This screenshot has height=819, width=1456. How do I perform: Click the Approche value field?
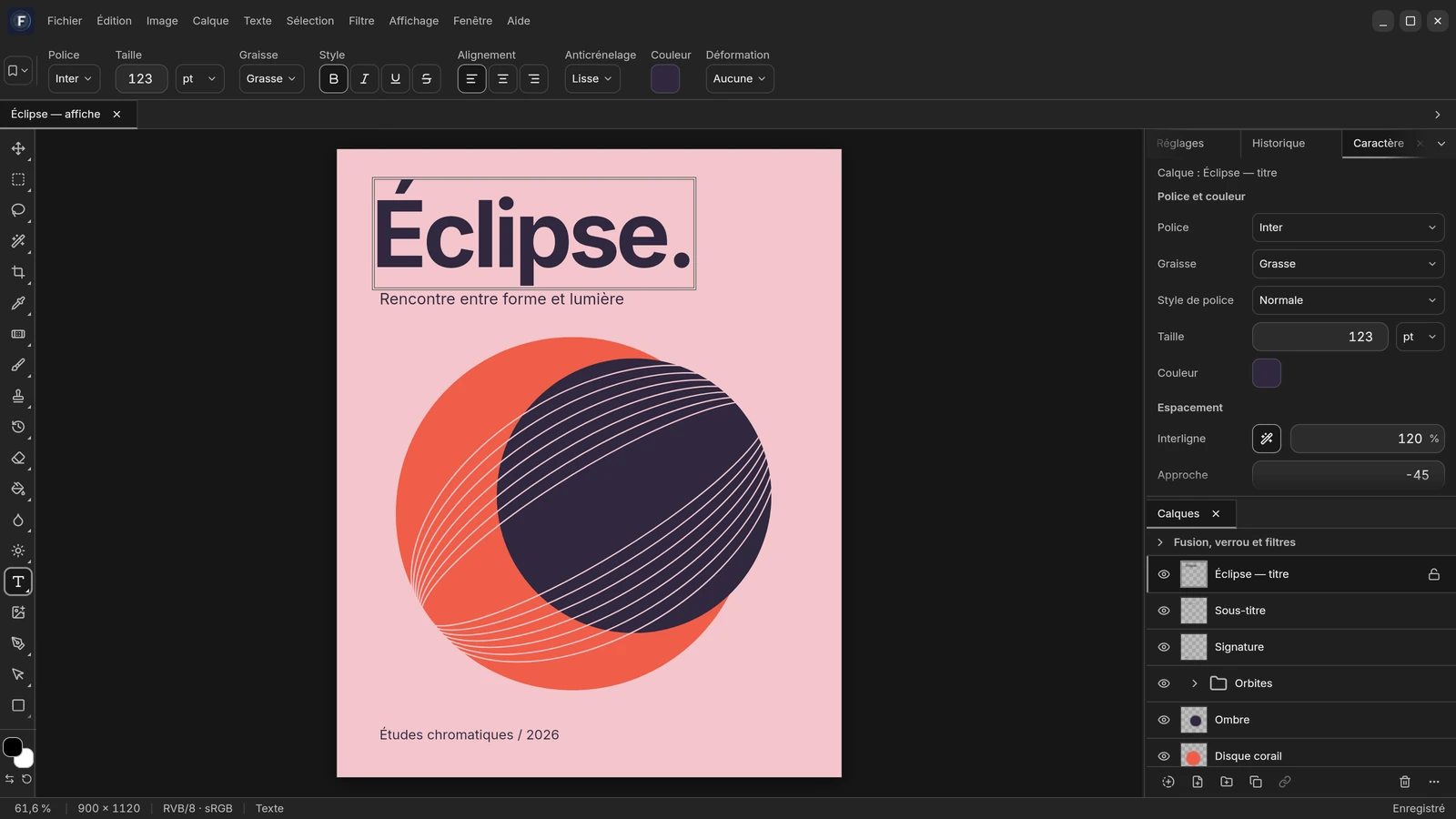[x=1348, y=475]
